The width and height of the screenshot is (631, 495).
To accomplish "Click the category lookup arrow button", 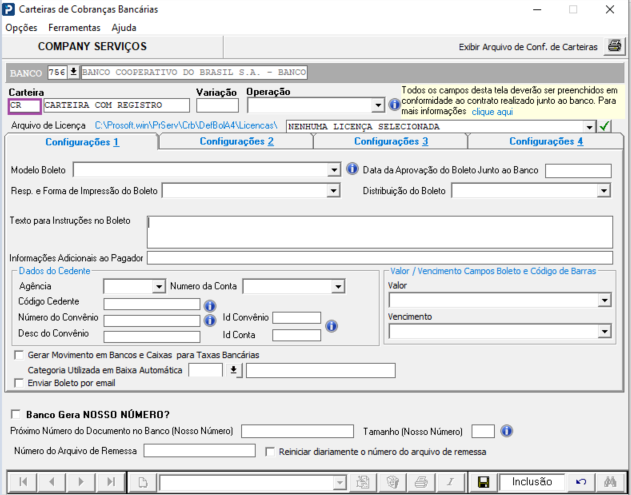I will point(233,370).
